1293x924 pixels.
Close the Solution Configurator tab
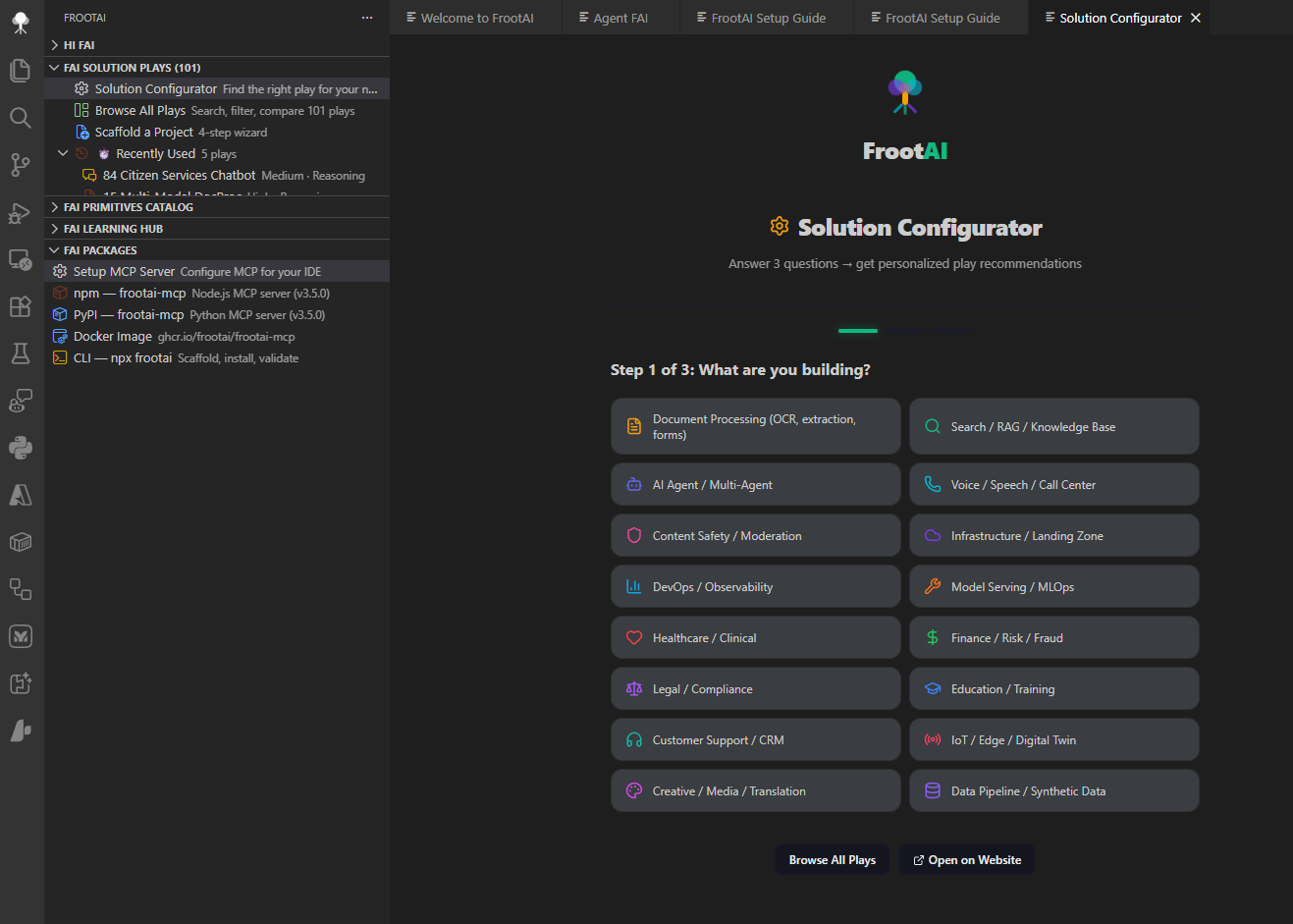[x=1195, y=18]
